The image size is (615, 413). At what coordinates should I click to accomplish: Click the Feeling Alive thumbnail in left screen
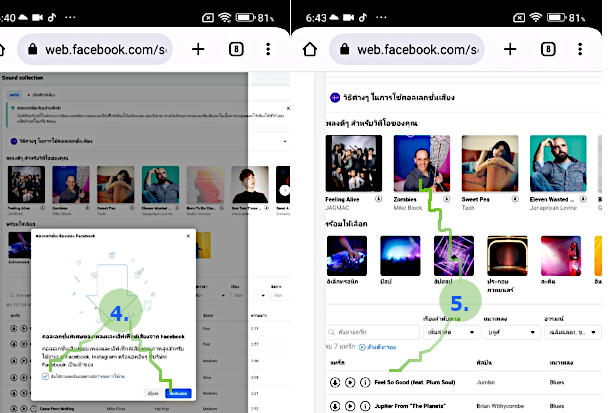(x=26, y=184)
